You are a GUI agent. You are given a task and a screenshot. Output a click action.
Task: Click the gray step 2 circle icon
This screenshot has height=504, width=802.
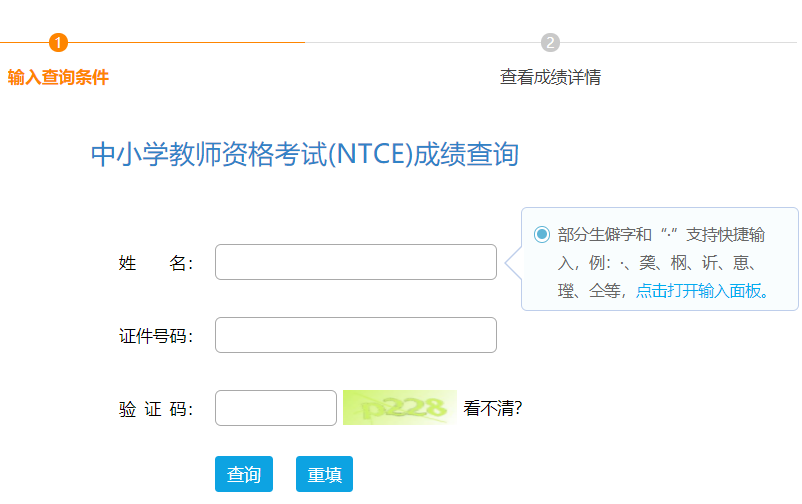click(x=550, y=42)
